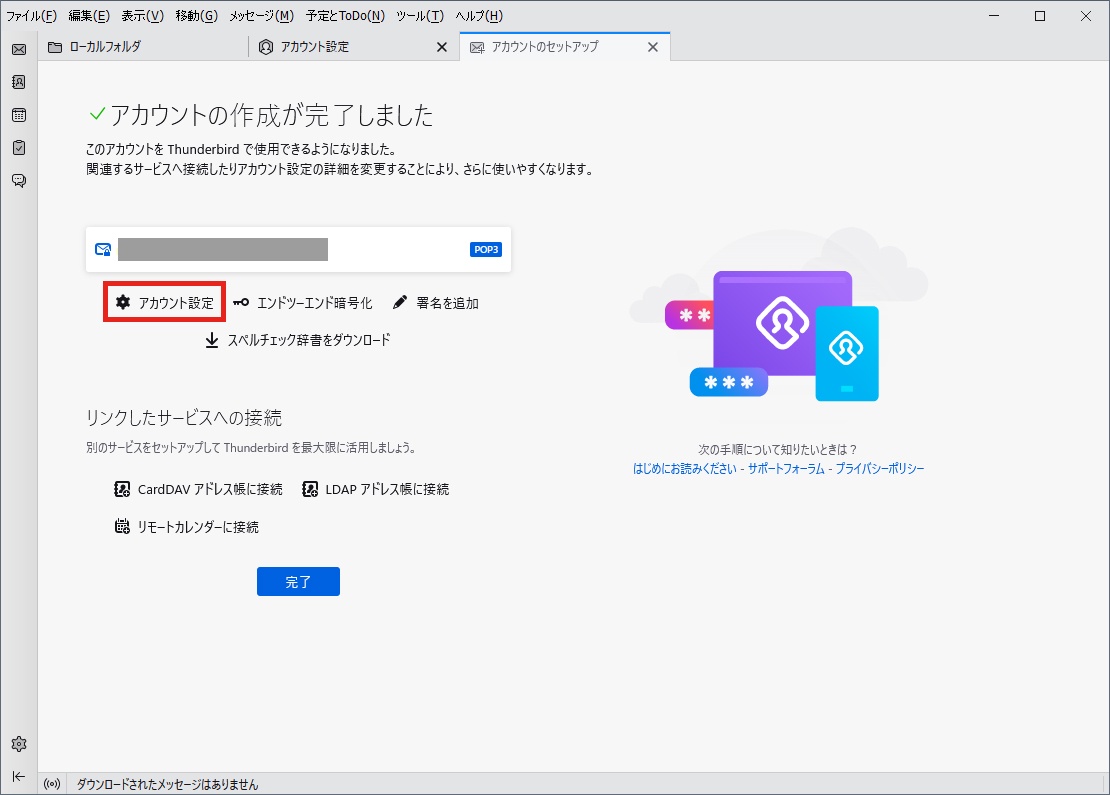Screen dimensions: 1110x795
Task: Click text 次の手順について知りたいときは？
Action: coord(778,450)
